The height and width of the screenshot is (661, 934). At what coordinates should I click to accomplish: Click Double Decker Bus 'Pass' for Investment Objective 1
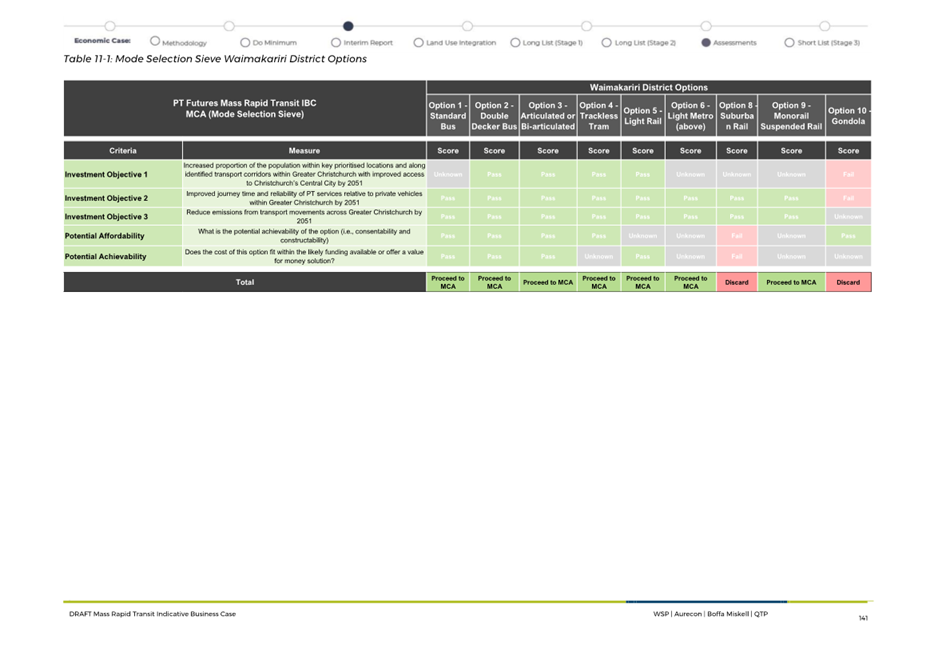point(494,174)
